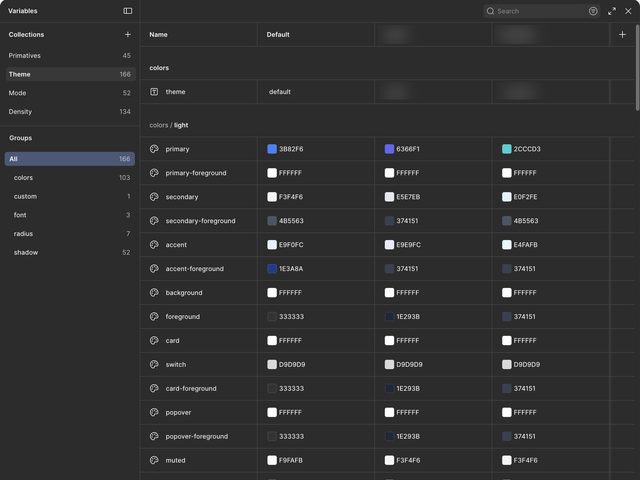Click the palette icon of accent-foreground row
Screen dimensions: 640x480
click(x=154, y=269)
